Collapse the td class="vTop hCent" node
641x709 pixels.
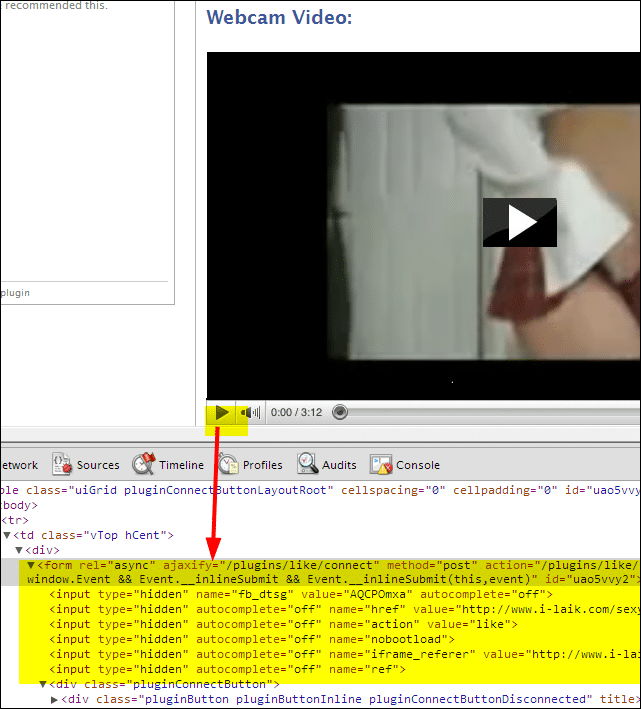[x=7, y=535]
